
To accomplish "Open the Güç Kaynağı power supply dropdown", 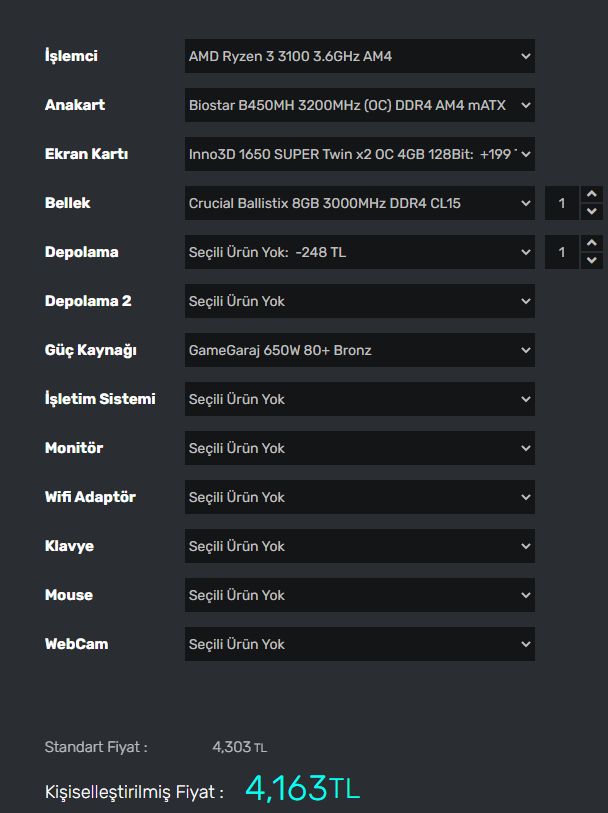I will [359, 350].
